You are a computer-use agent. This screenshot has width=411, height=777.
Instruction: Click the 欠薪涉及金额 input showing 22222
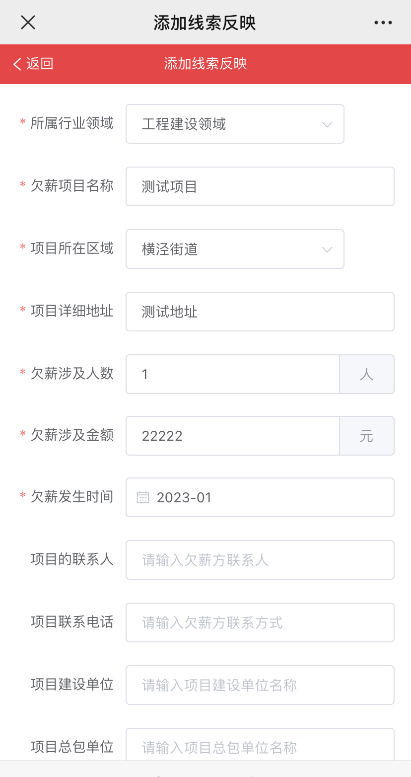click(x=233, y=436)
